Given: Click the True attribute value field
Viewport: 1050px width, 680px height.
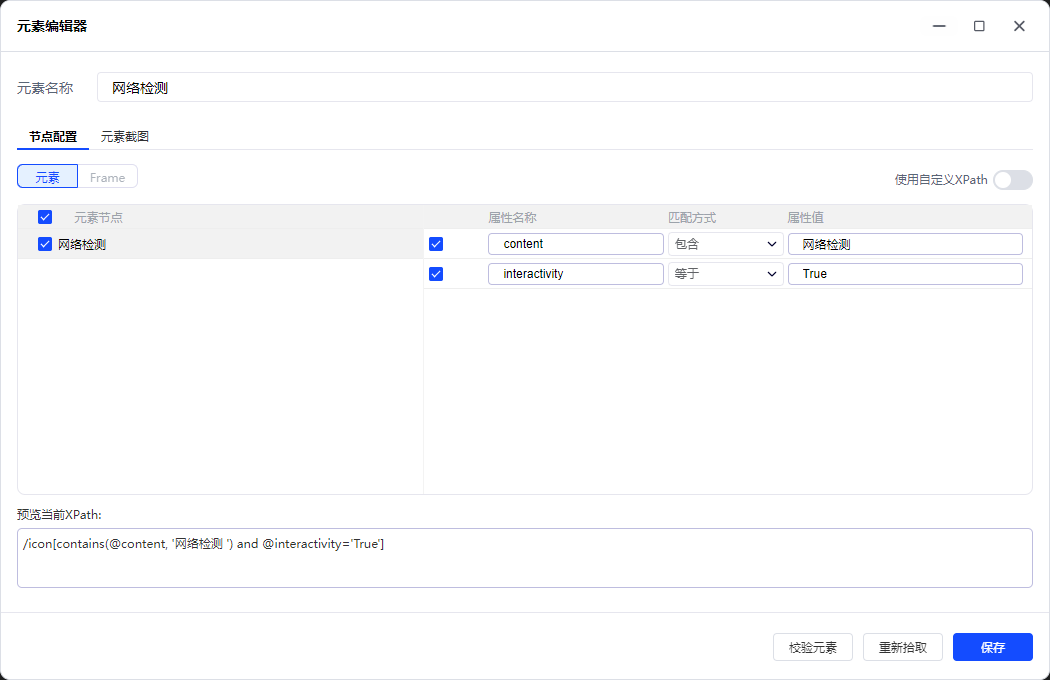Looking at the screenshot, I should 905,274.
